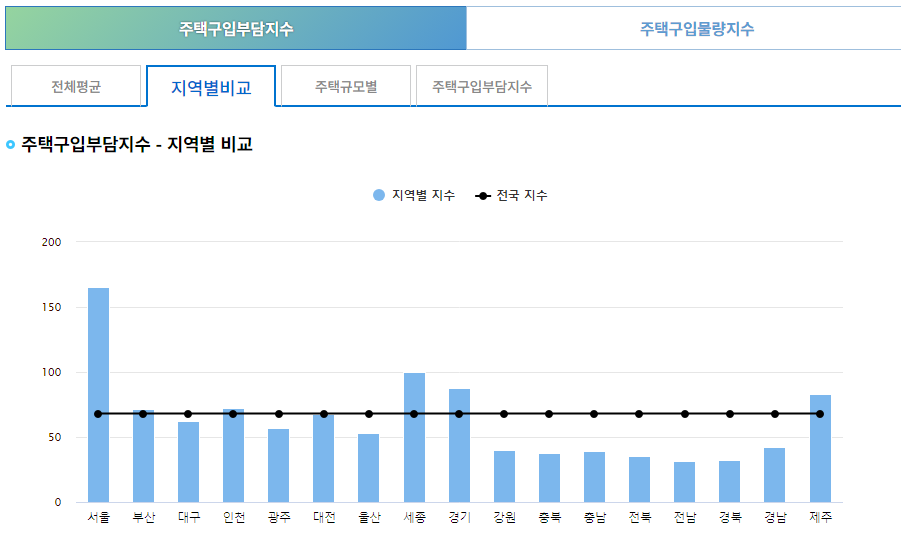Click the 전국 지수 line point above 광주
This screenshot has height=557, width=901.
point(279,414)
